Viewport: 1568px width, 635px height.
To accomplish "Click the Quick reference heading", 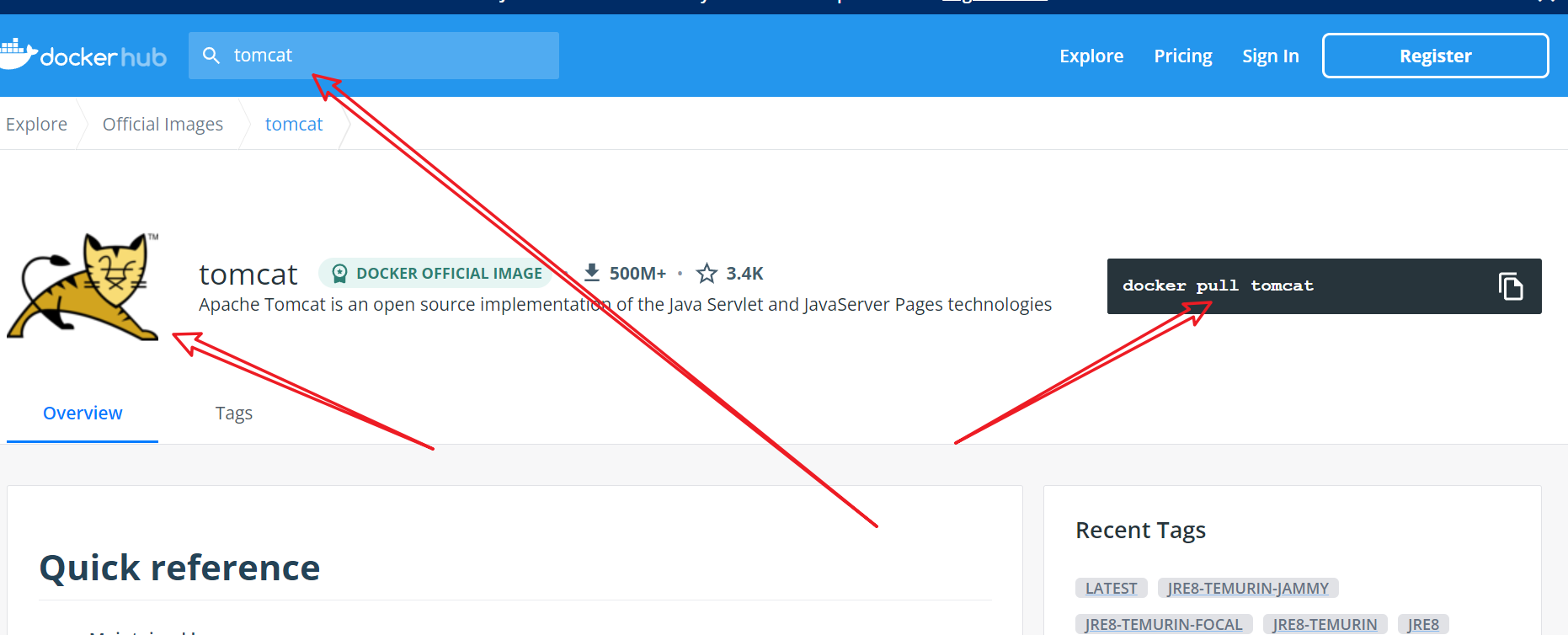I will (180, 568).
